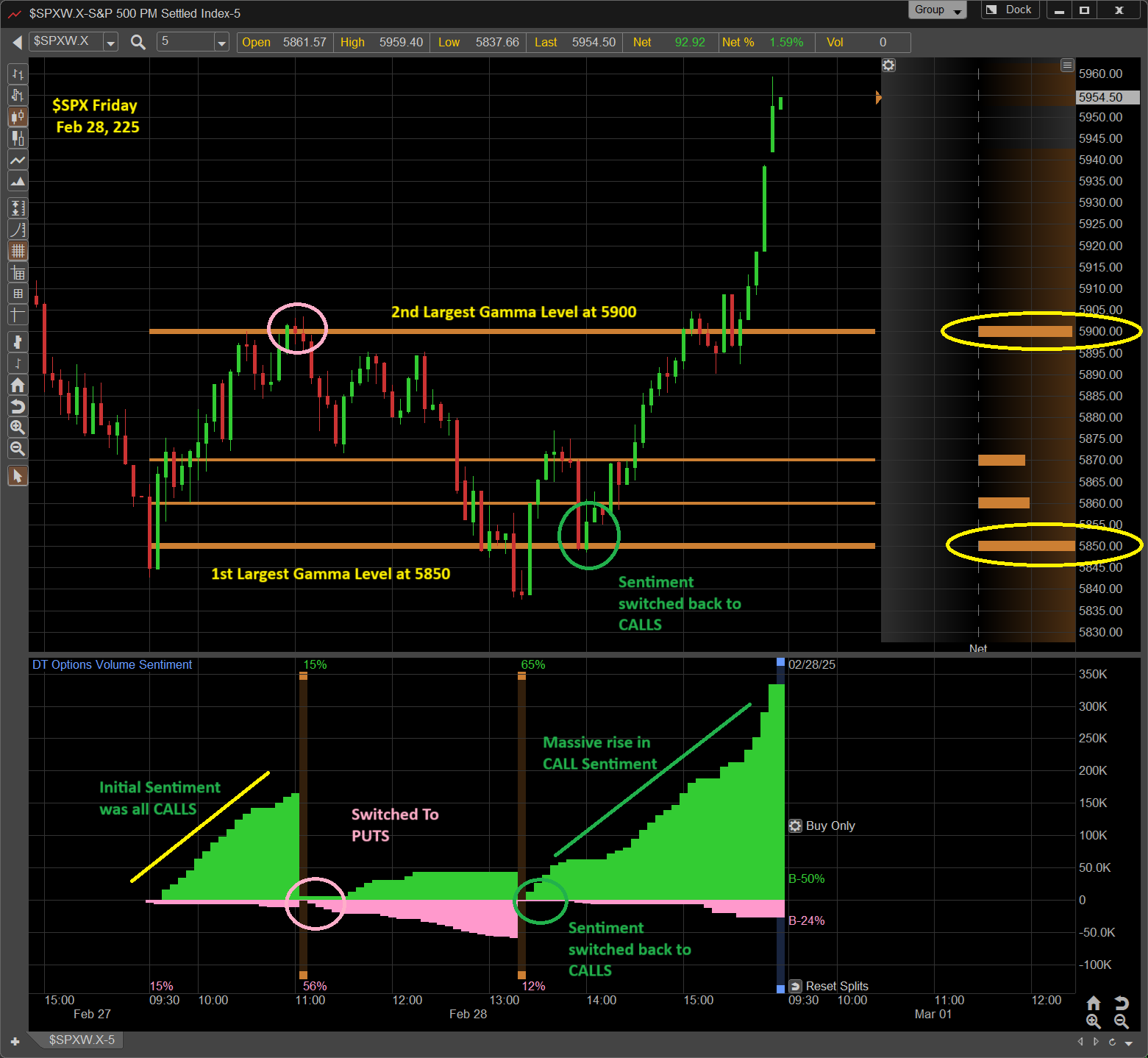Click the interval field showing 5
Screen dimensions: 1148x1058
[186, 42]
